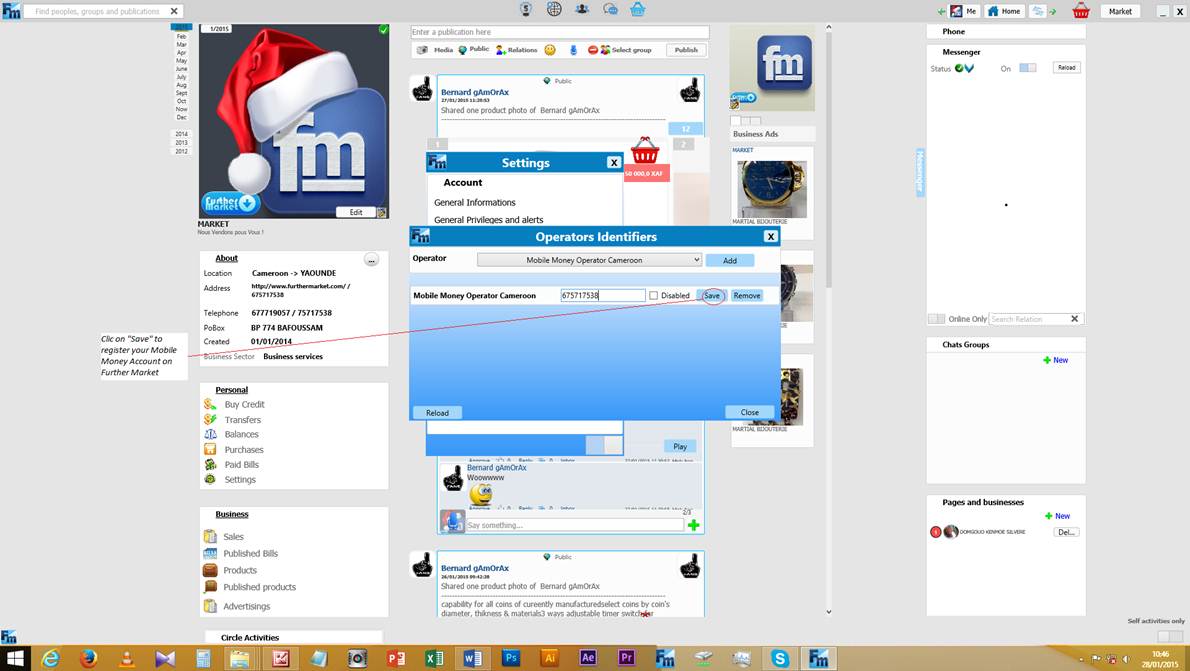The width and height of the screenshot is (1190, 671).
Task: Open the shopping basket icon at top center
Action: [x=638, y=9]
